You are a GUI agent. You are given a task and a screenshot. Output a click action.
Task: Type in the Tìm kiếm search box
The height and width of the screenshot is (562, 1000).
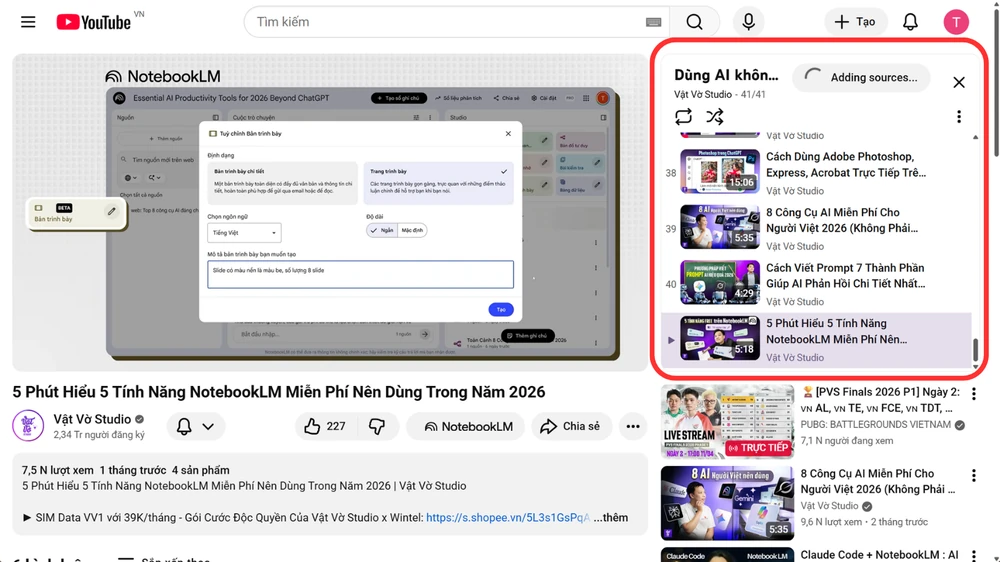point(445,22)
